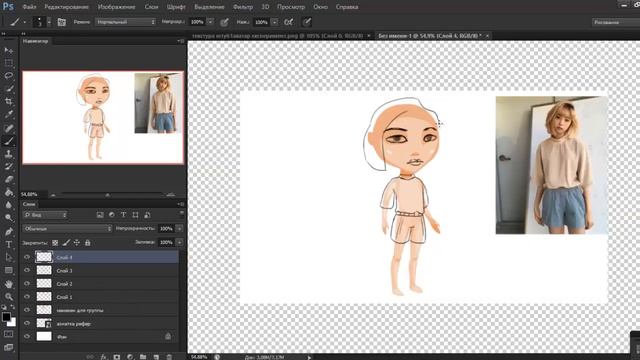Screen dimensions: 640x360
Task: Open the Окно menu
Action: point(320,7)
